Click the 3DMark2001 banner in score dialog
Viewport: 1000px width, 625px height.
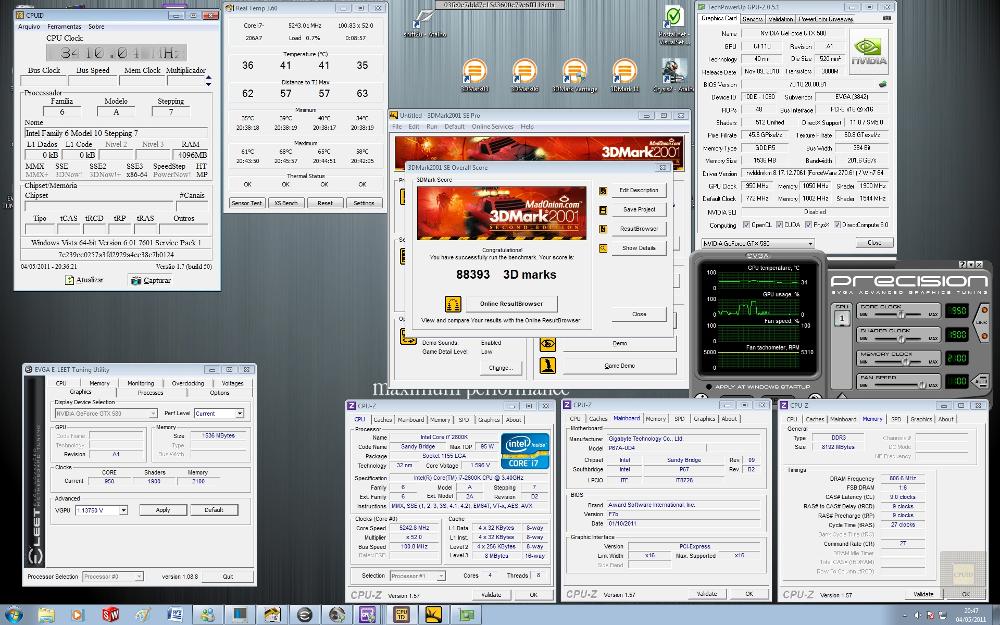point(501,213)
